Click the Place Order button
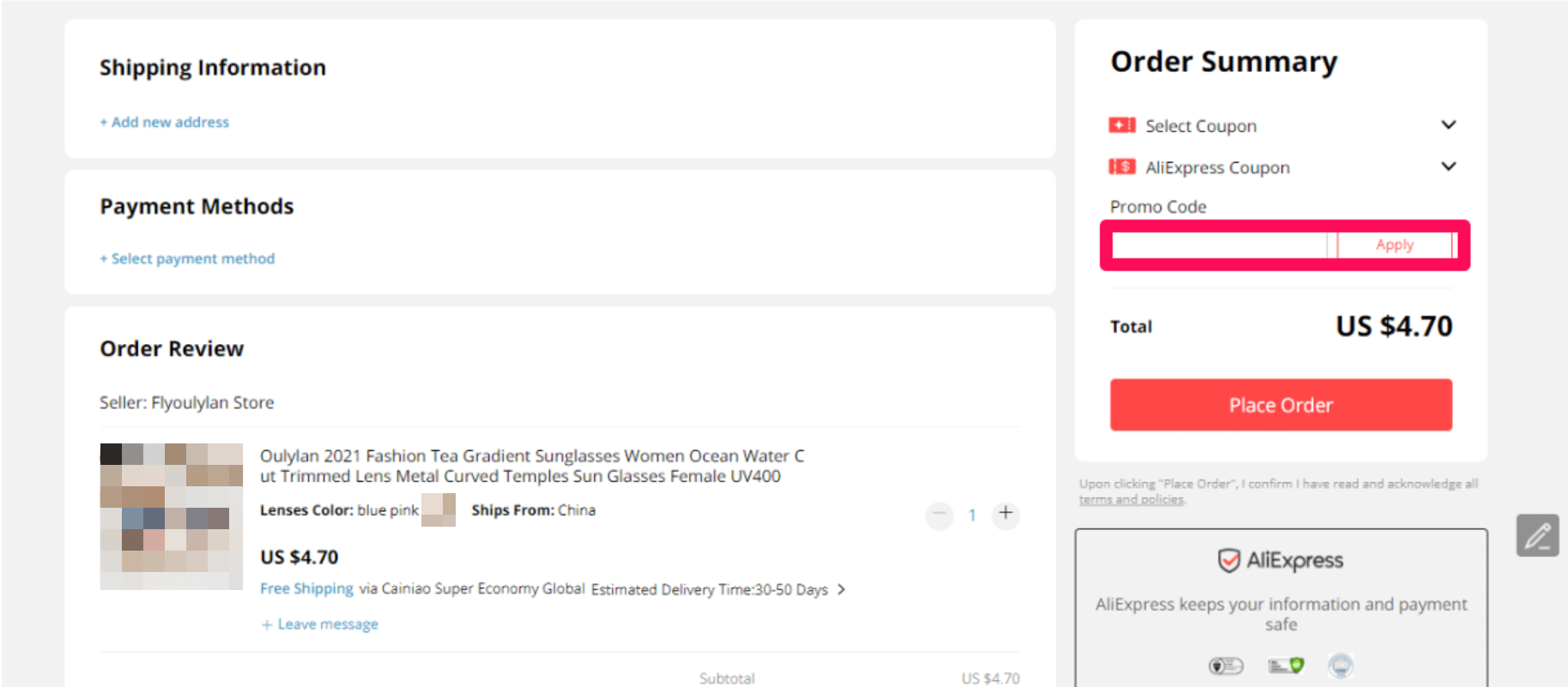1568x687 pixels. (x=1280, y=405)
